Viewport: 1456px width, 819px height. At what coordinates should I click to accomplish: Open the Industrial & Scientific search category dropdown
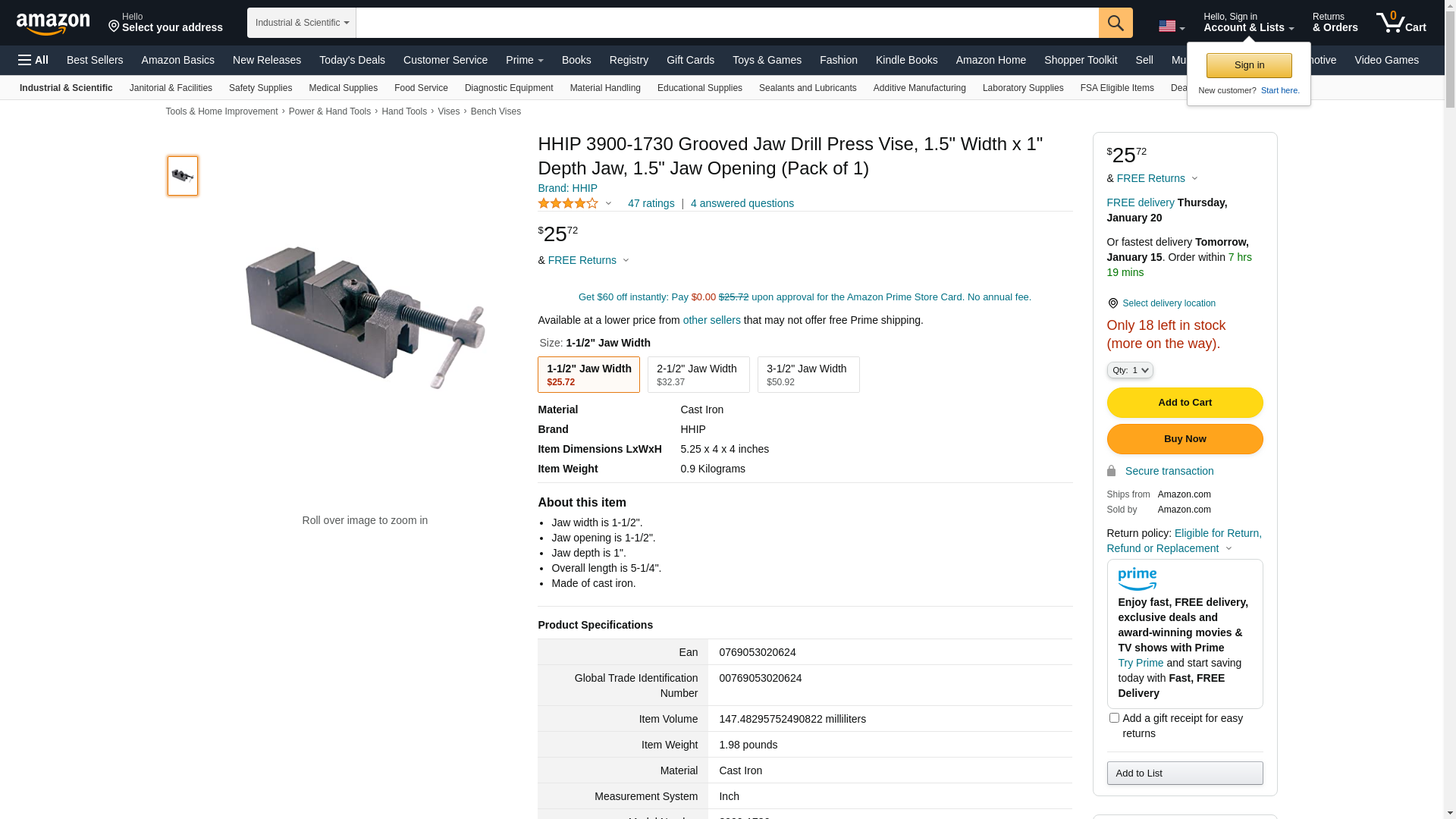click(x=302, y=23)
